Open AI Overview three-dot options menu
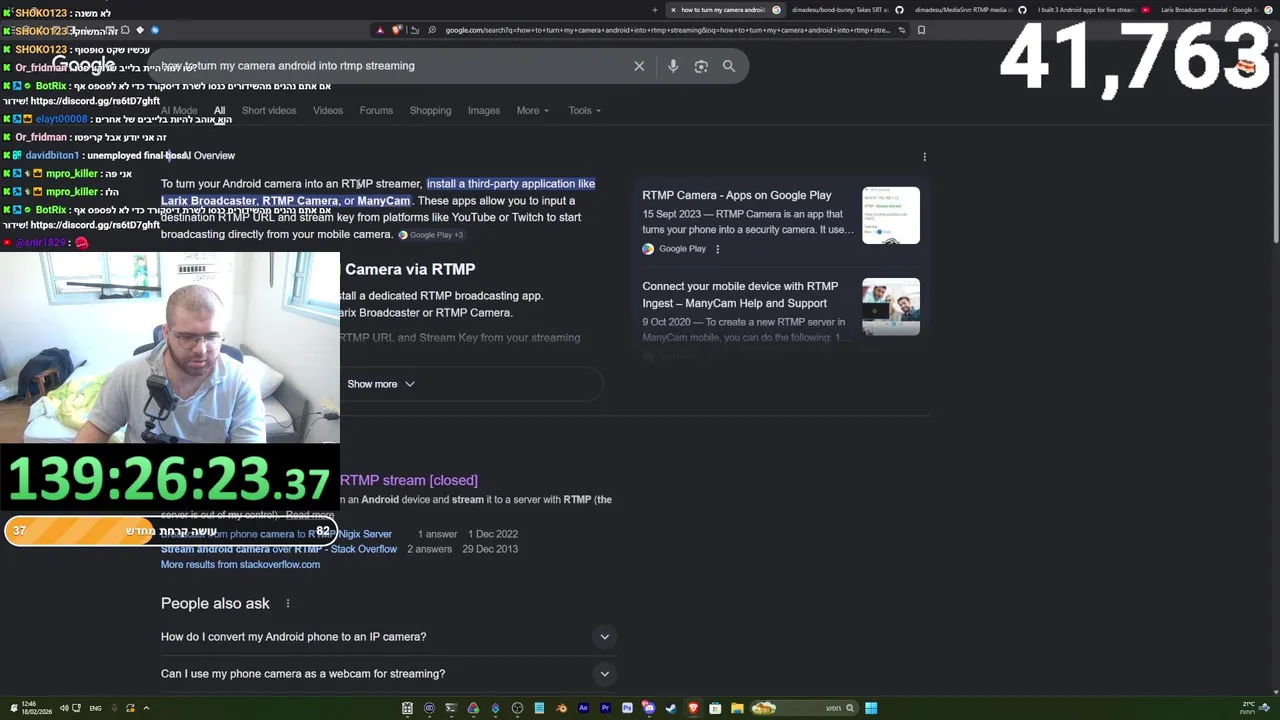 [x=924, y=157]
